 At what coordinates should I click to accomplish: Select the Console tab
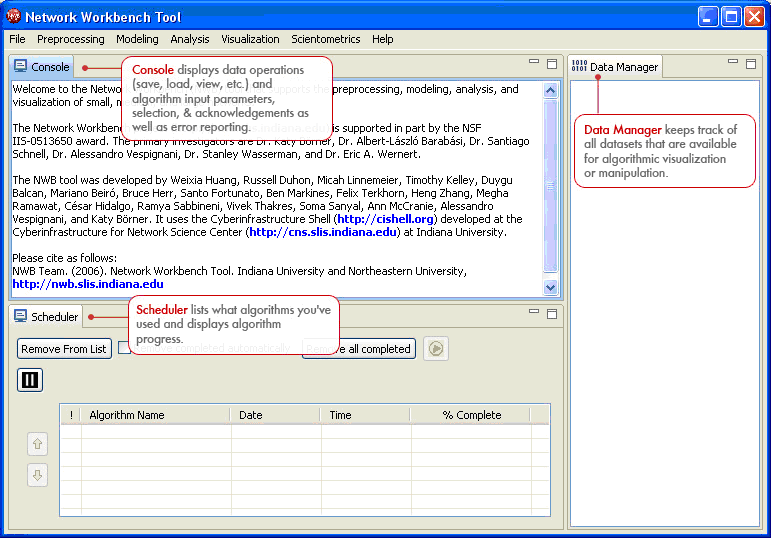(42, 67)
